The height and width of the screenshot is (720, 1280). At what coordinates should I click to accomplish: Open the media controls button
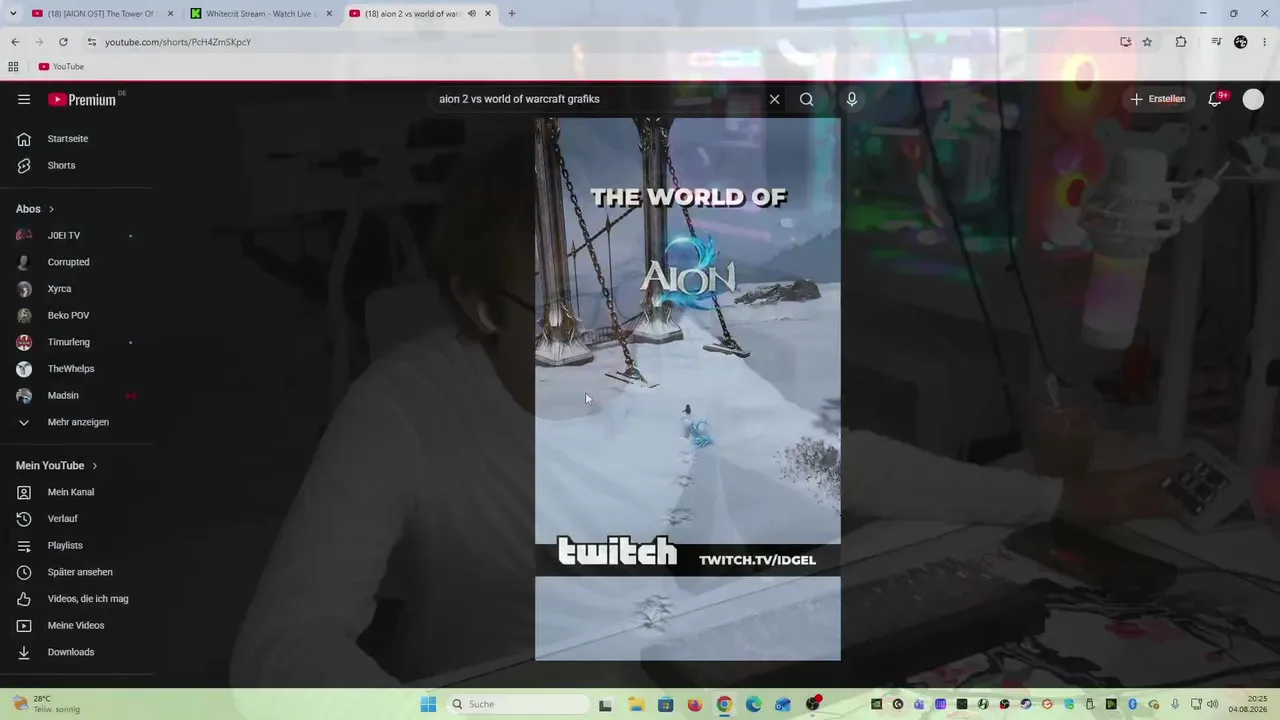pos(1216,42)
